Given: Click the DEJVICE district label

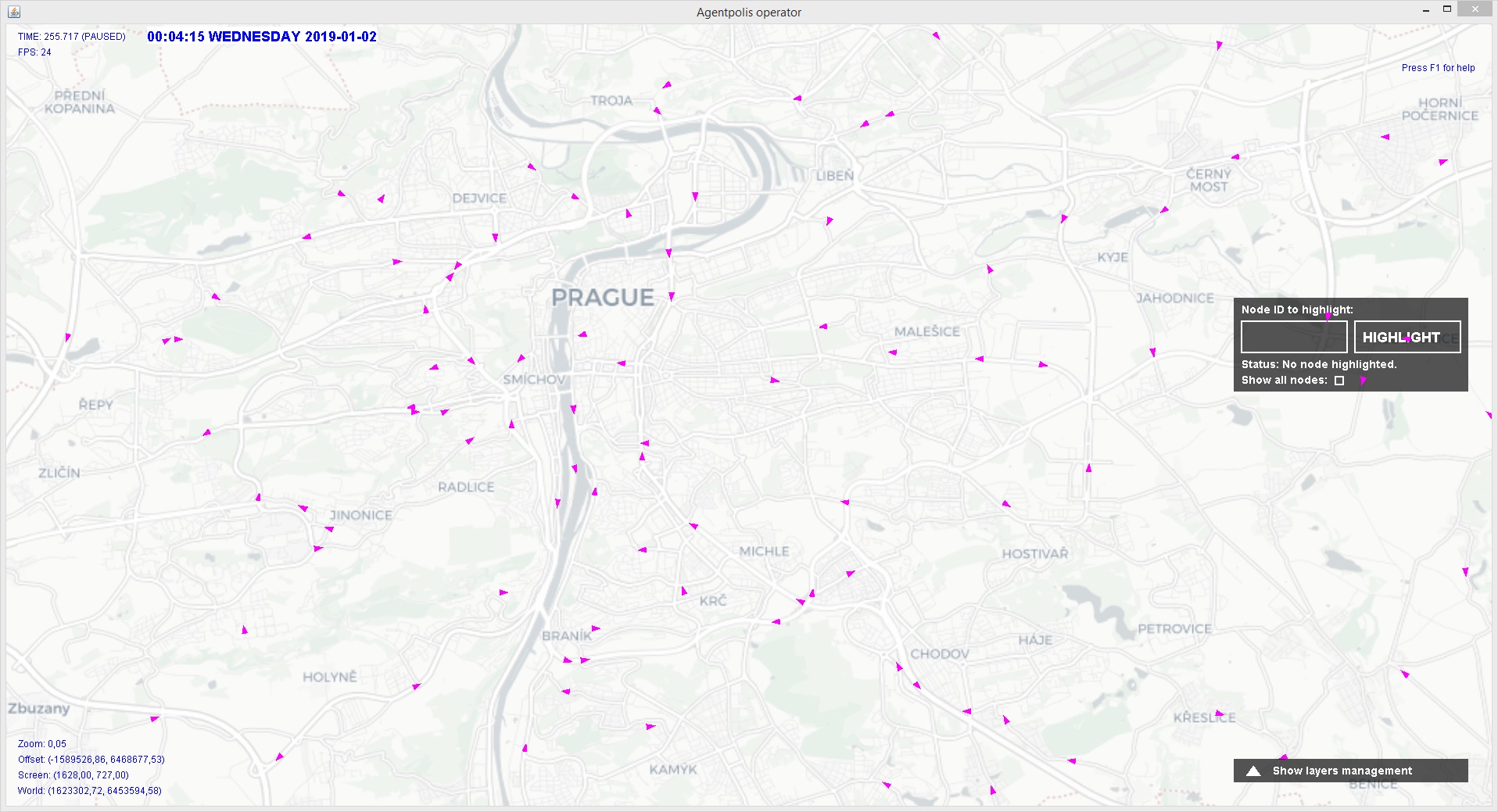Looking at the screenshot, I should click(479, 199).
